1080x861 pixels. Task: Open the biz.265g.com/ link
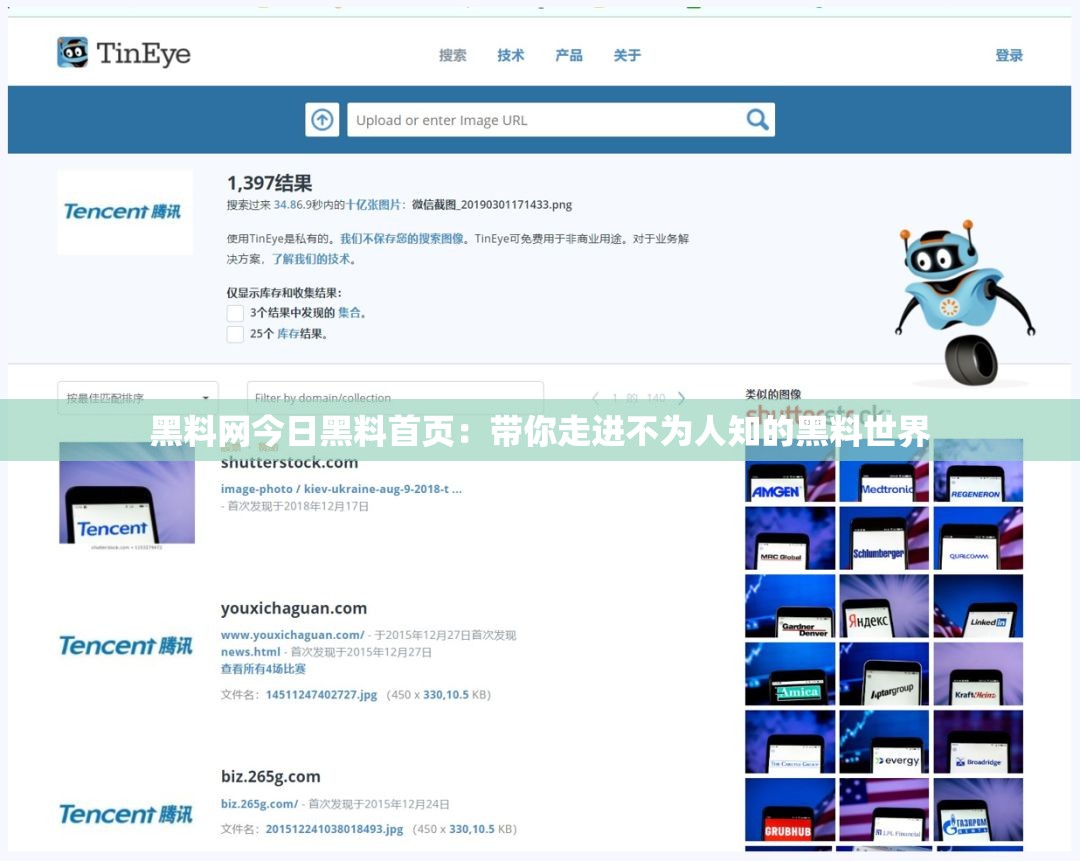[259, 804]
